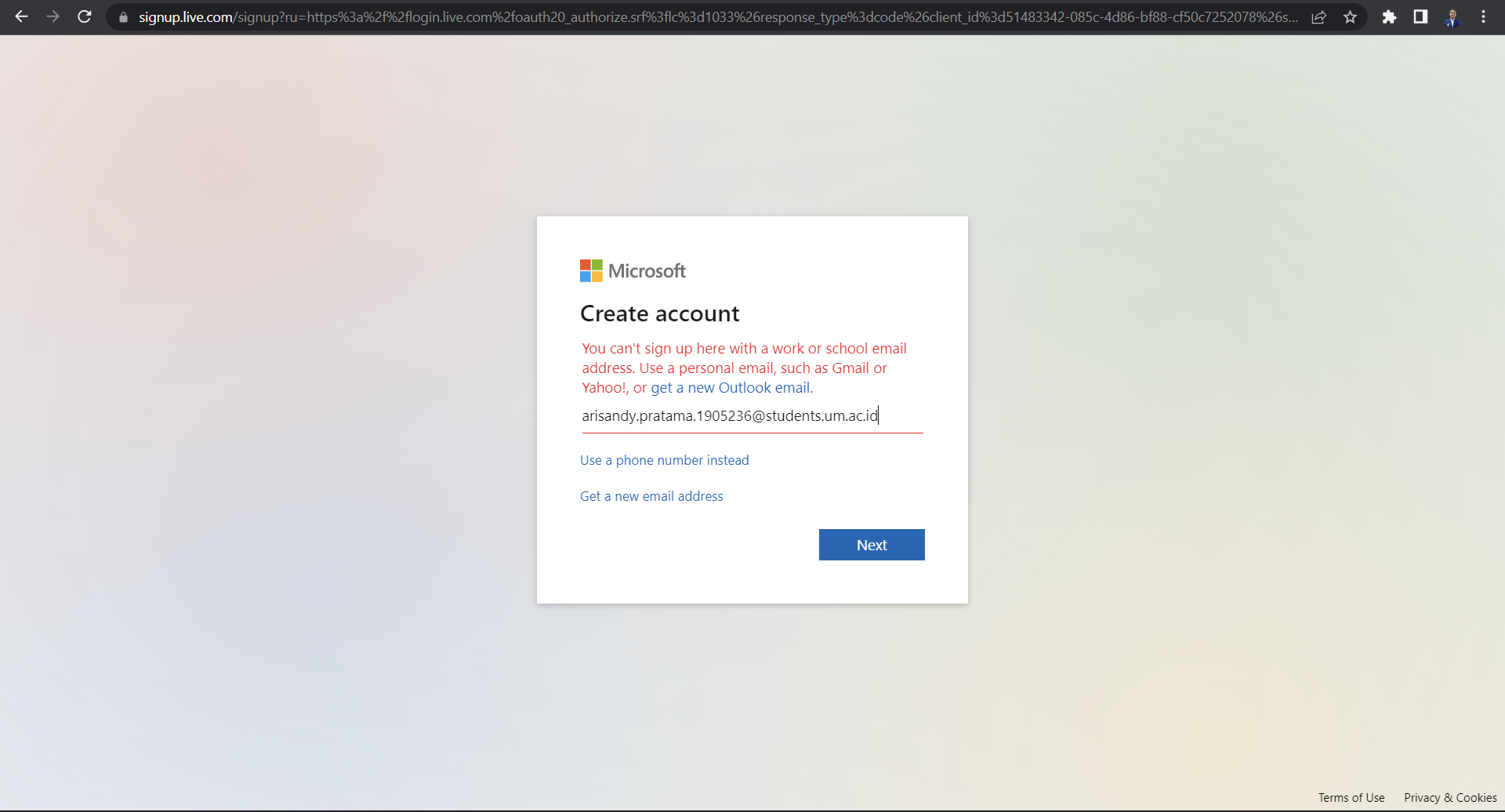Viewport: 1505px width, 812px height.
Task: Choose 'Use a phone number instead'
Action: [x=665, y=460]
